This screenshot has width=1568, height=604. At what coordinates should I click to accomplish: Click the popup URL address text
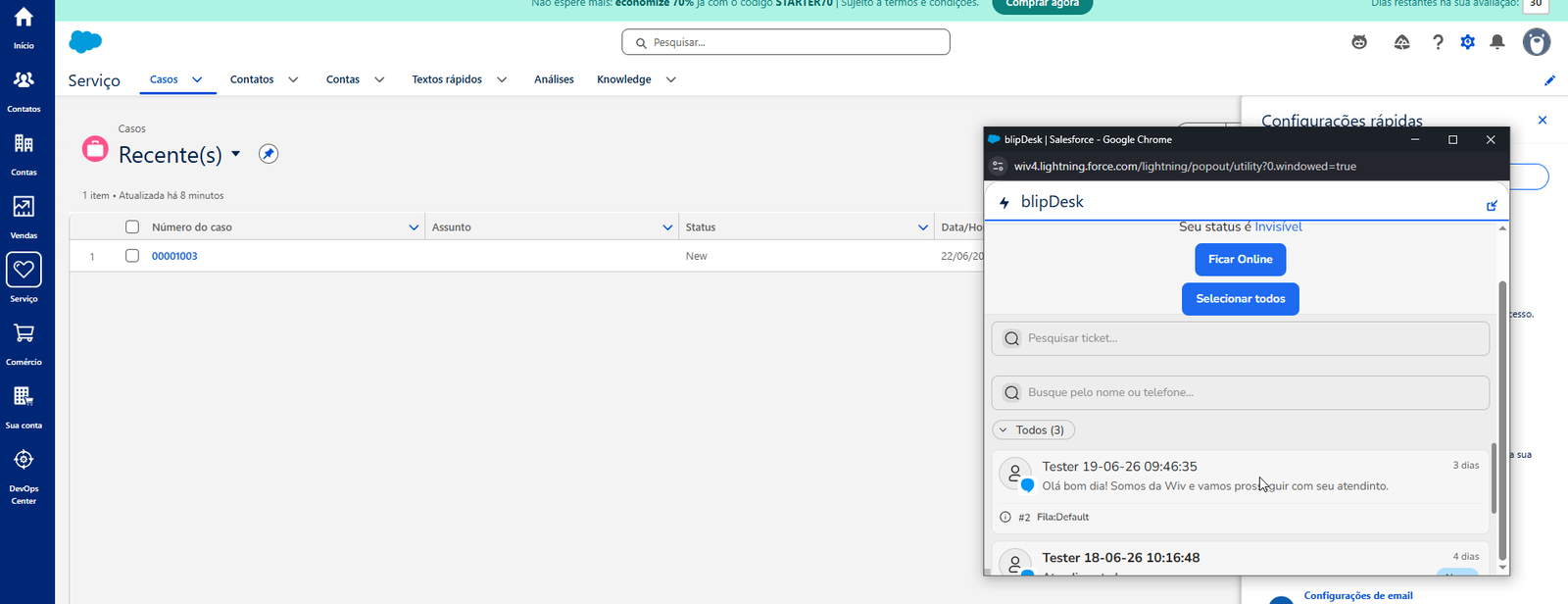click(x=1185, y=167)
